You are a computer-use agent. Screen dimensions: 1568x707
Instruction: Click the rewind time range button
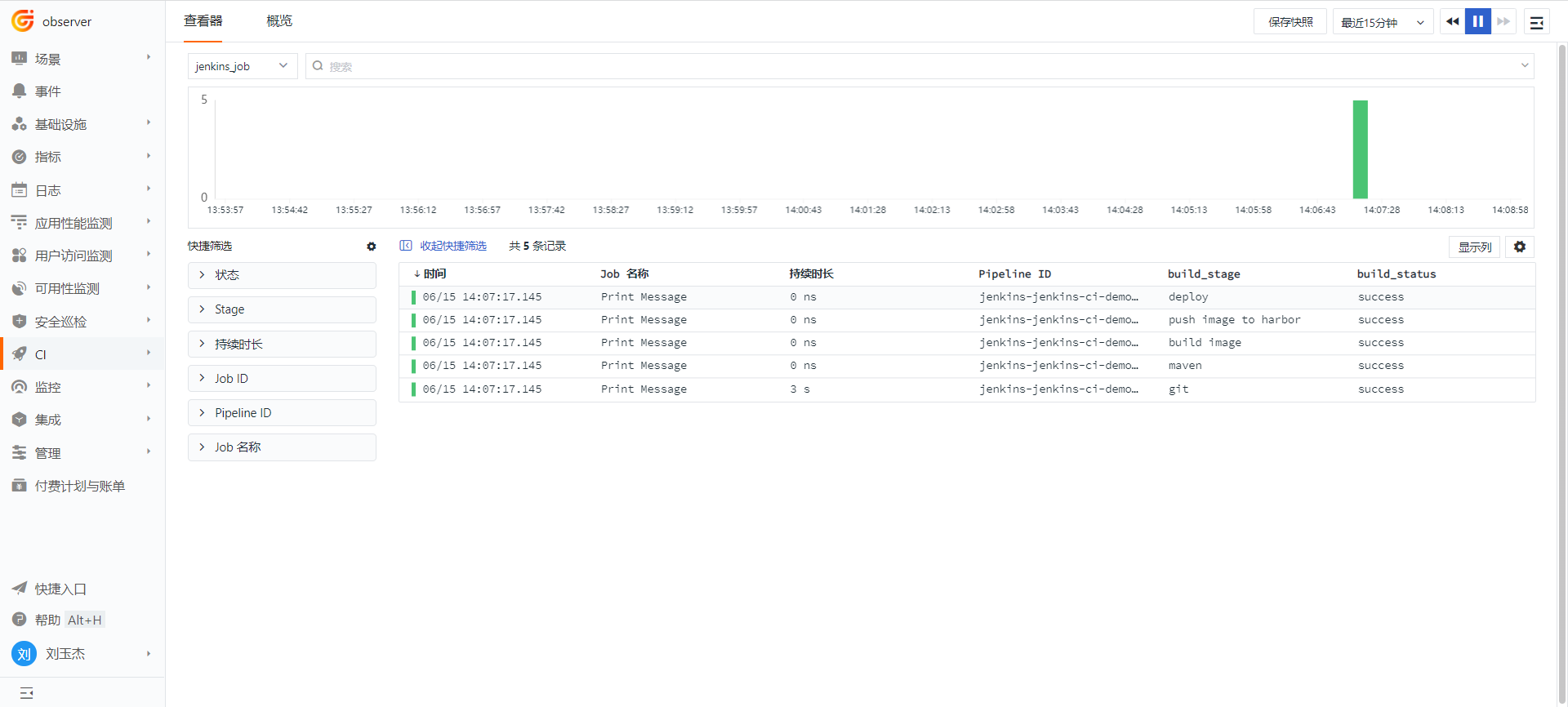pos(1452,22)
